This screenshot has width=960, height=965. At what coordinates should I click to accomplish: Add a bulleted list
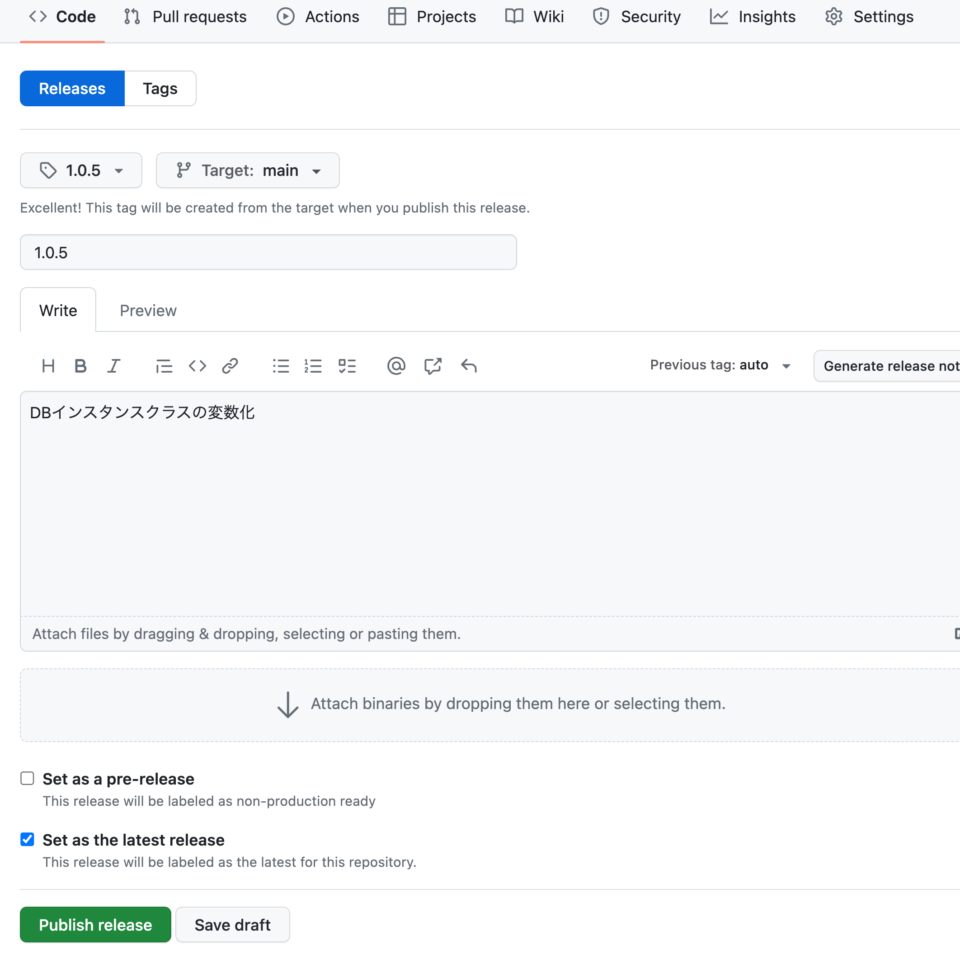(280, 365)
